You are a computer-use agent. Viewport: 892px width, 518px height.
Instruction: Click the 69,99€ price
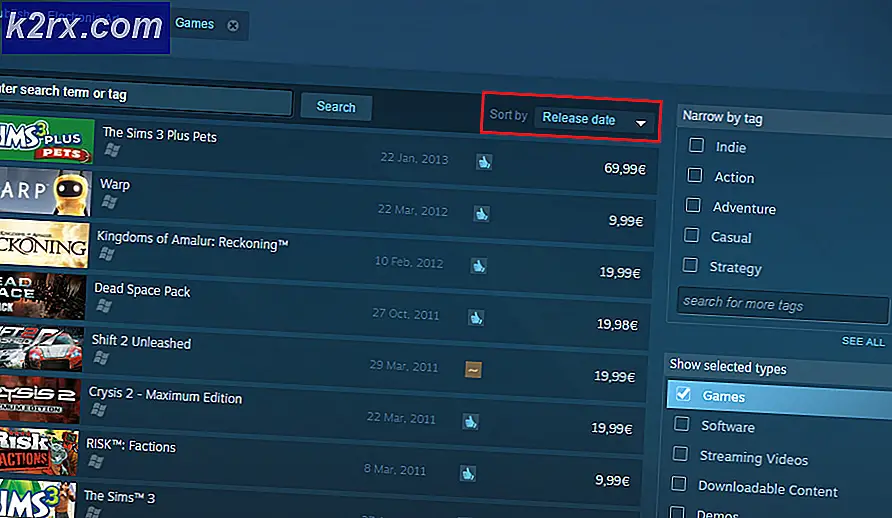(x=625, y=169)
